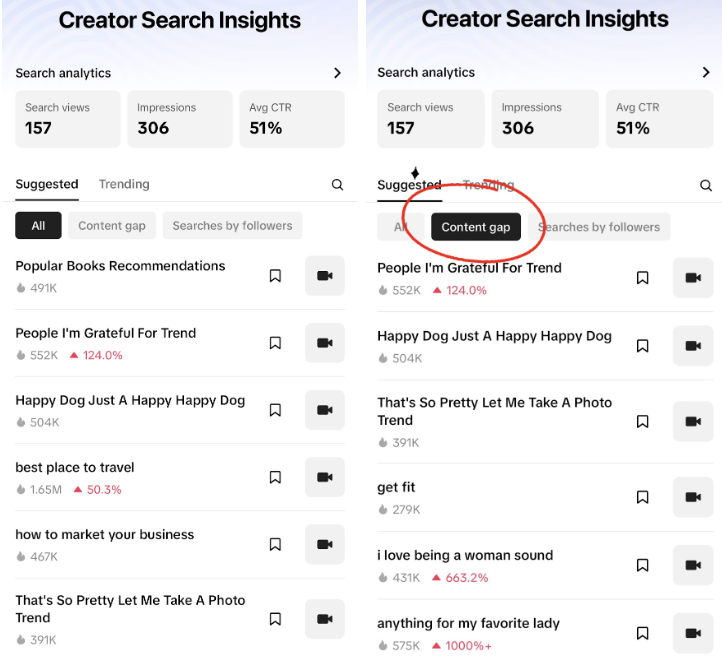
Task: Expand Search analytics chevron in left panel
Action: pos(337,73)
